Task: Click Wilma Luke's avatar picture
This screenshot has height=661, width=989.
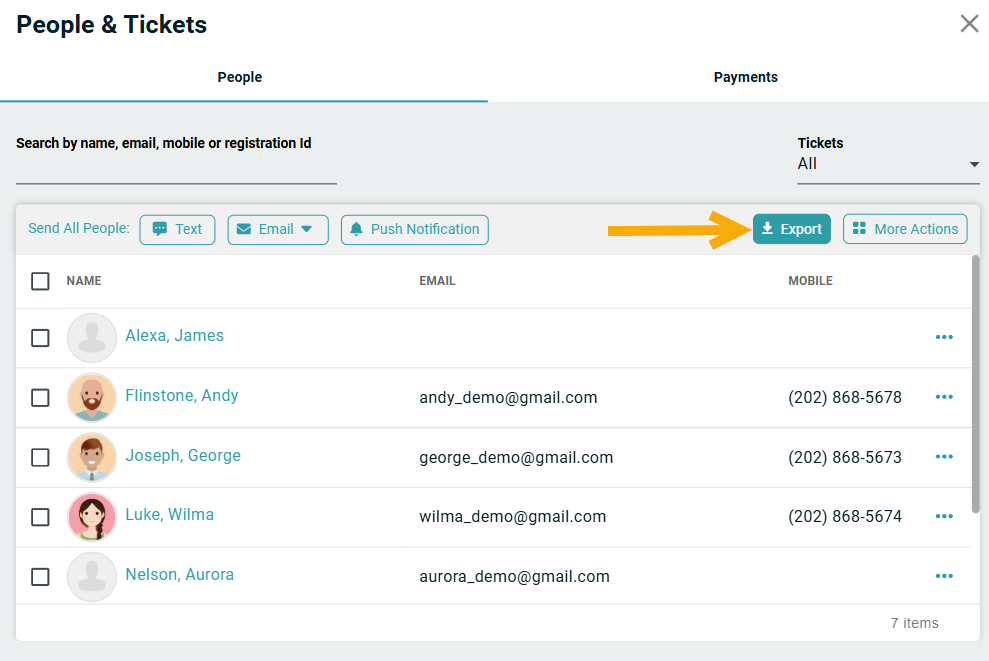Action: (92, 517)
